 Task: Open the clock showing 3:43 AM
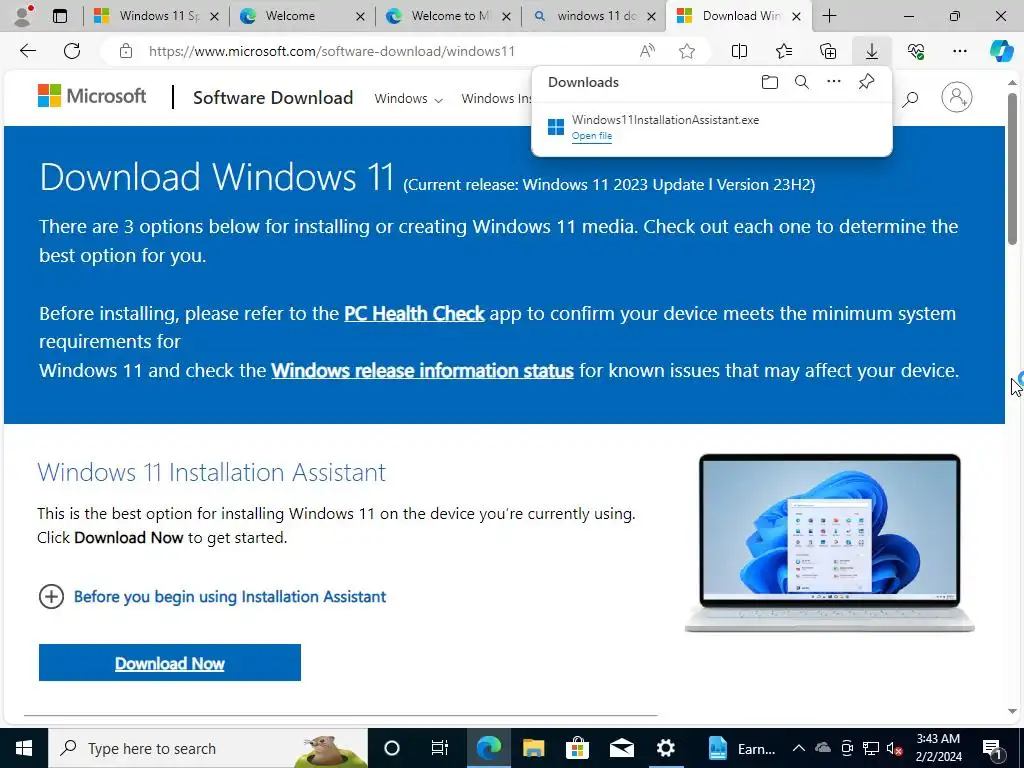[938, 748]
